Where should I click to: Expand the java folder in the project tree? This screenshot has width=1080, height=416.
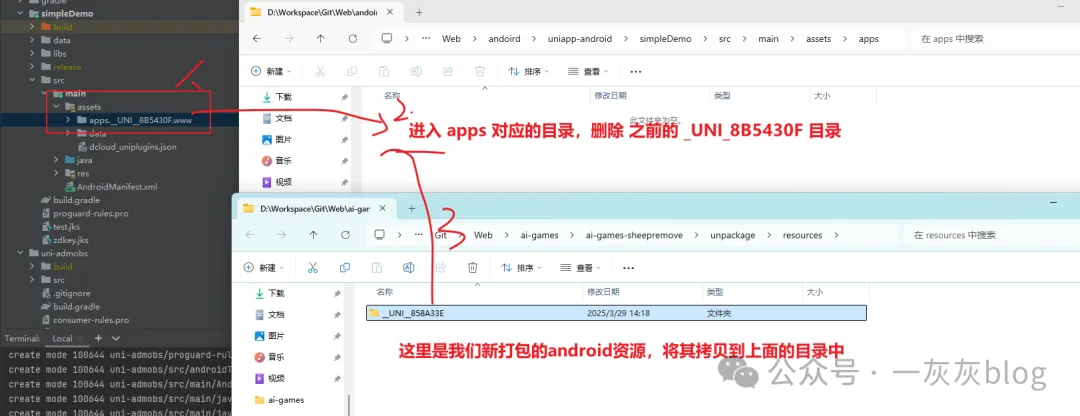pos(57,160)
